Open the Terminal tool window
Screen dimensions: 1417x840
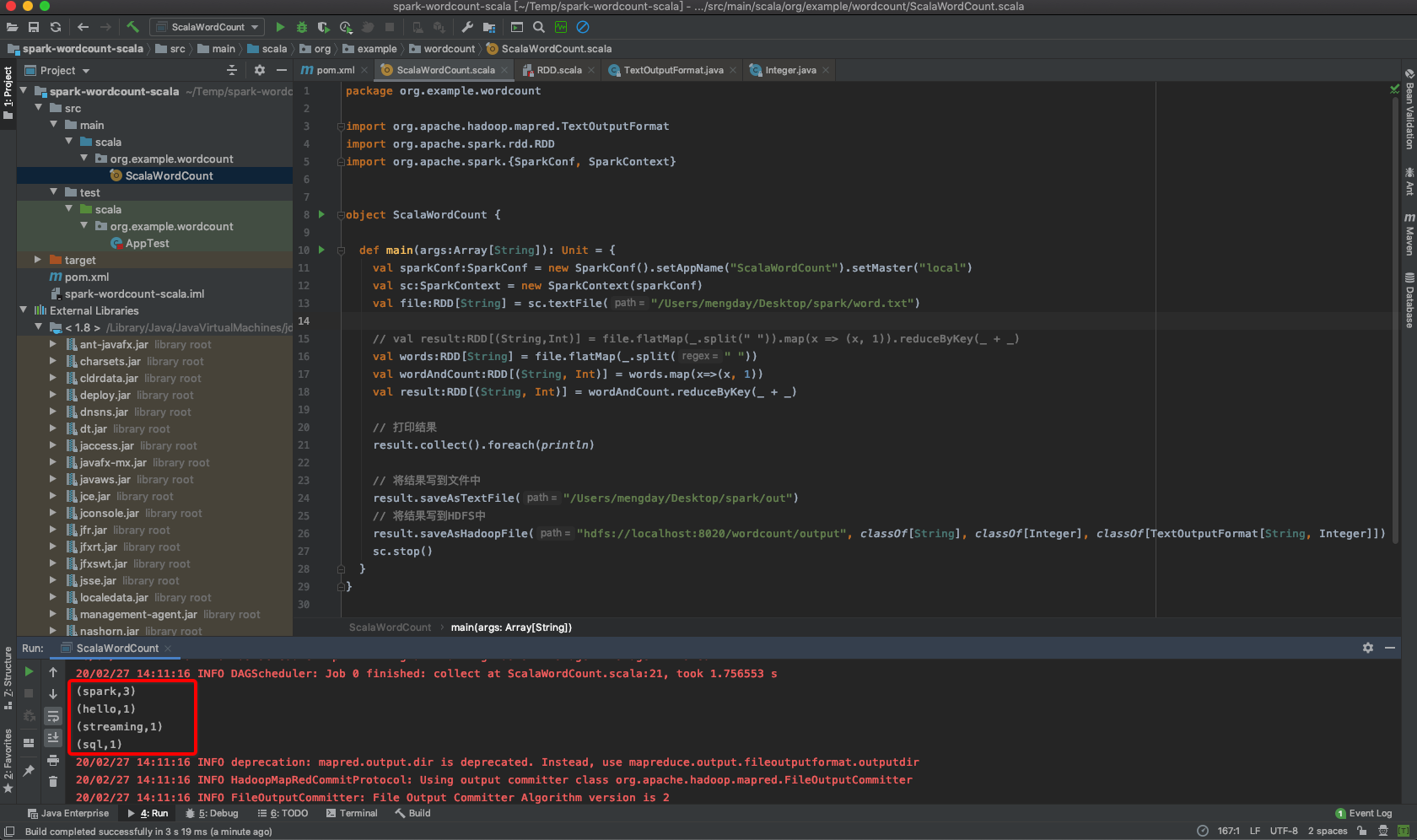coord(352,814)
